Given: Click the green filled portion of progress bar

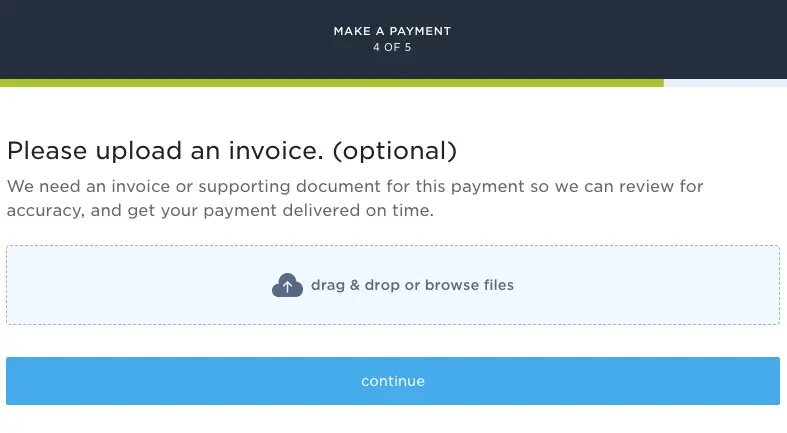Looking at the screenshot, I should coord(332,83).
